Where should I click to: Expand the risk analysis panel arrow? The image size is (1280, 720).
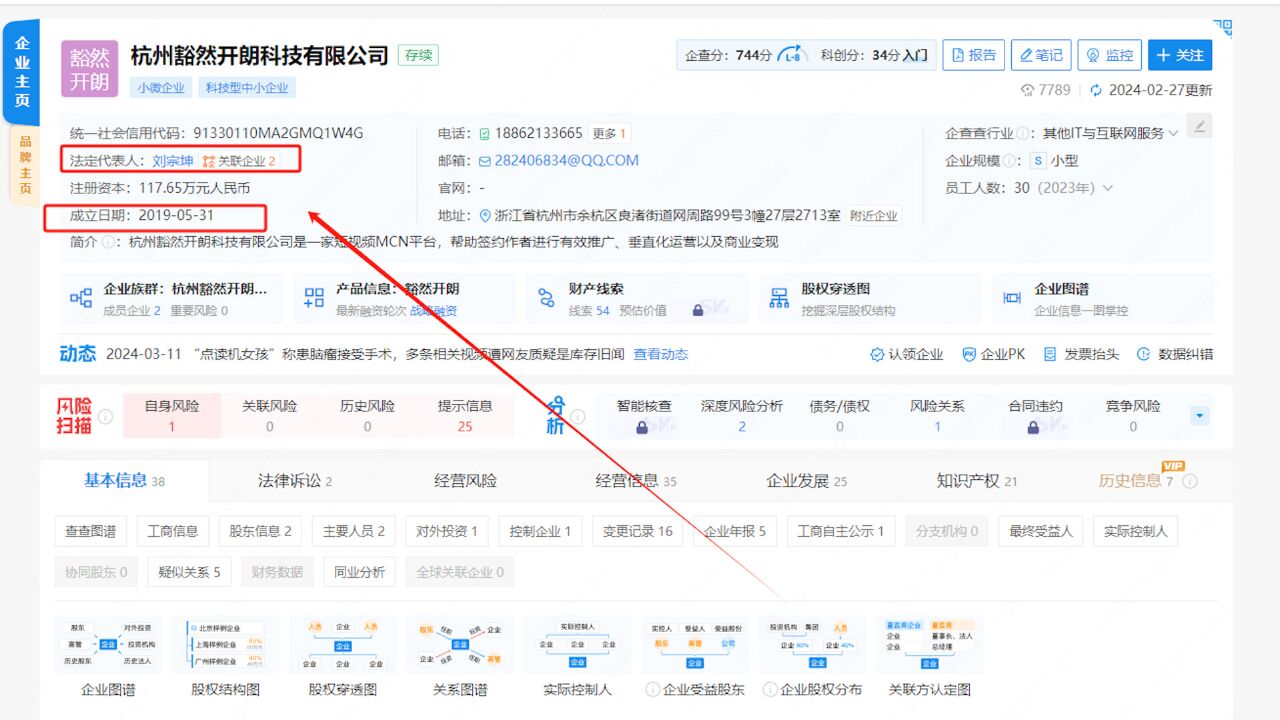coord(1200,416)
